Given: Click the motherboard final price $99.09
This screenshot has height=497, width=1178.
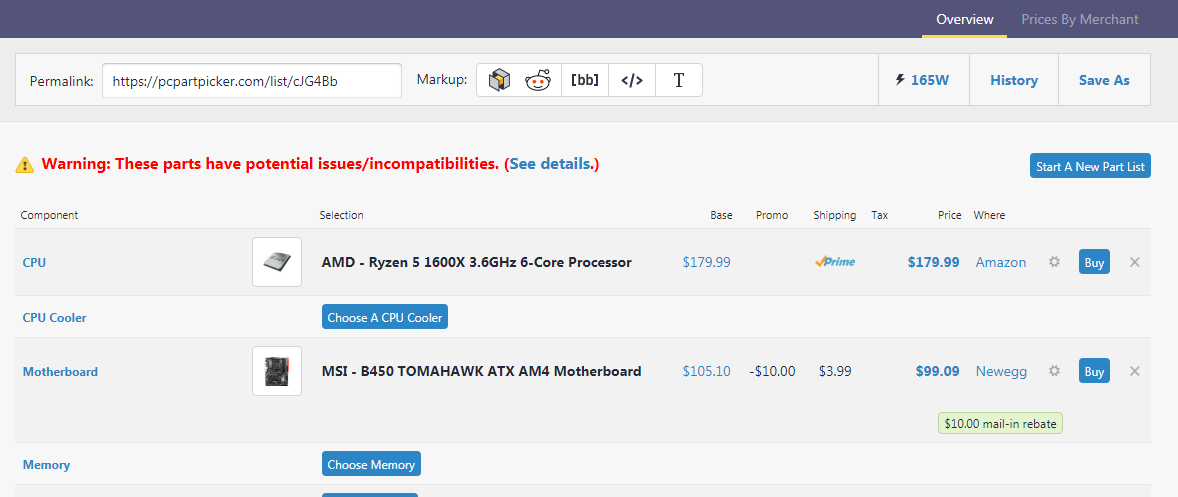Looking at the screenshot, I should pos(937,371).
